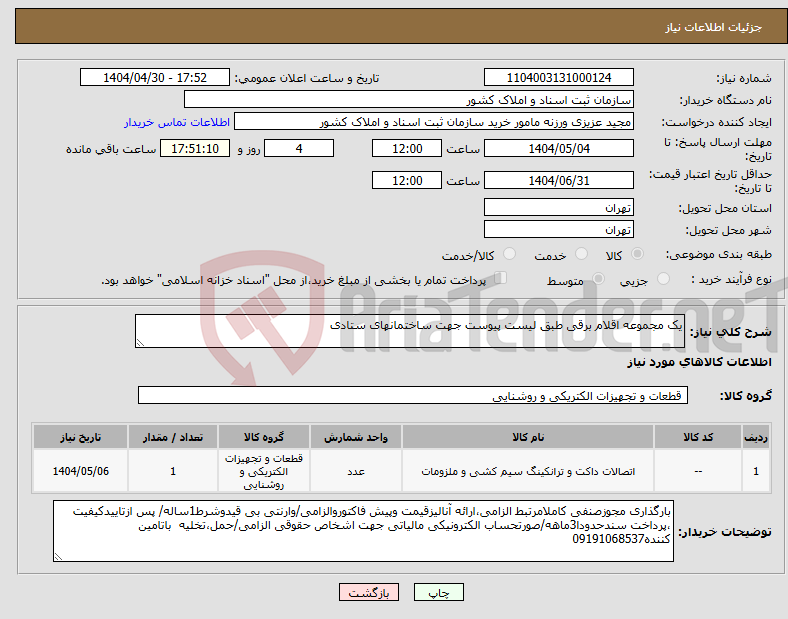
Task: Click the buyer notes text area
Action: [x=363, y=531]
